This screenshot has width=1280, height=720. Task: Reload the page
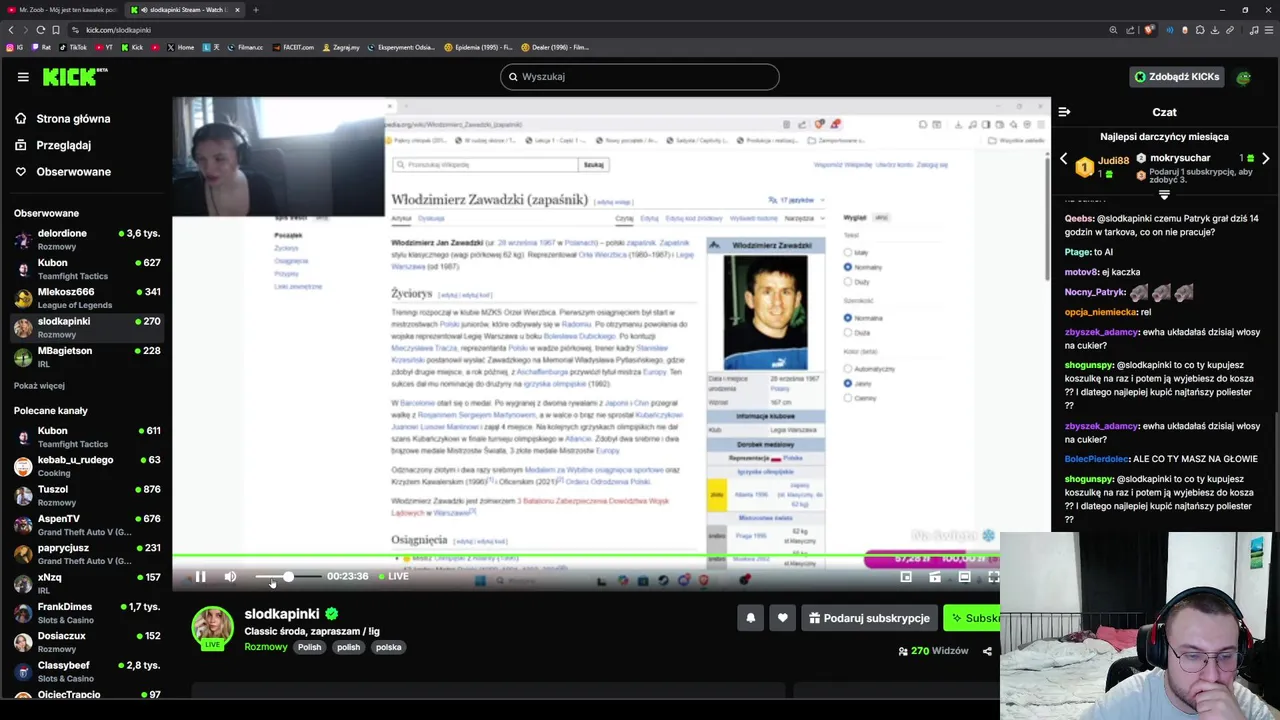(41, 30)
